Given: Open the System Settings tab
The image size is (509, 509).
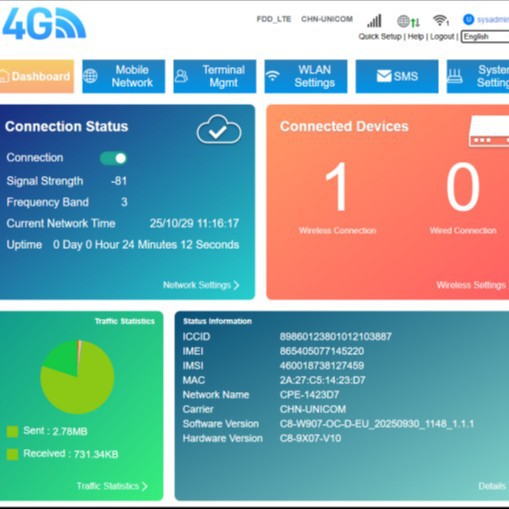Looking at the screenshot, I should click(478, 76).
